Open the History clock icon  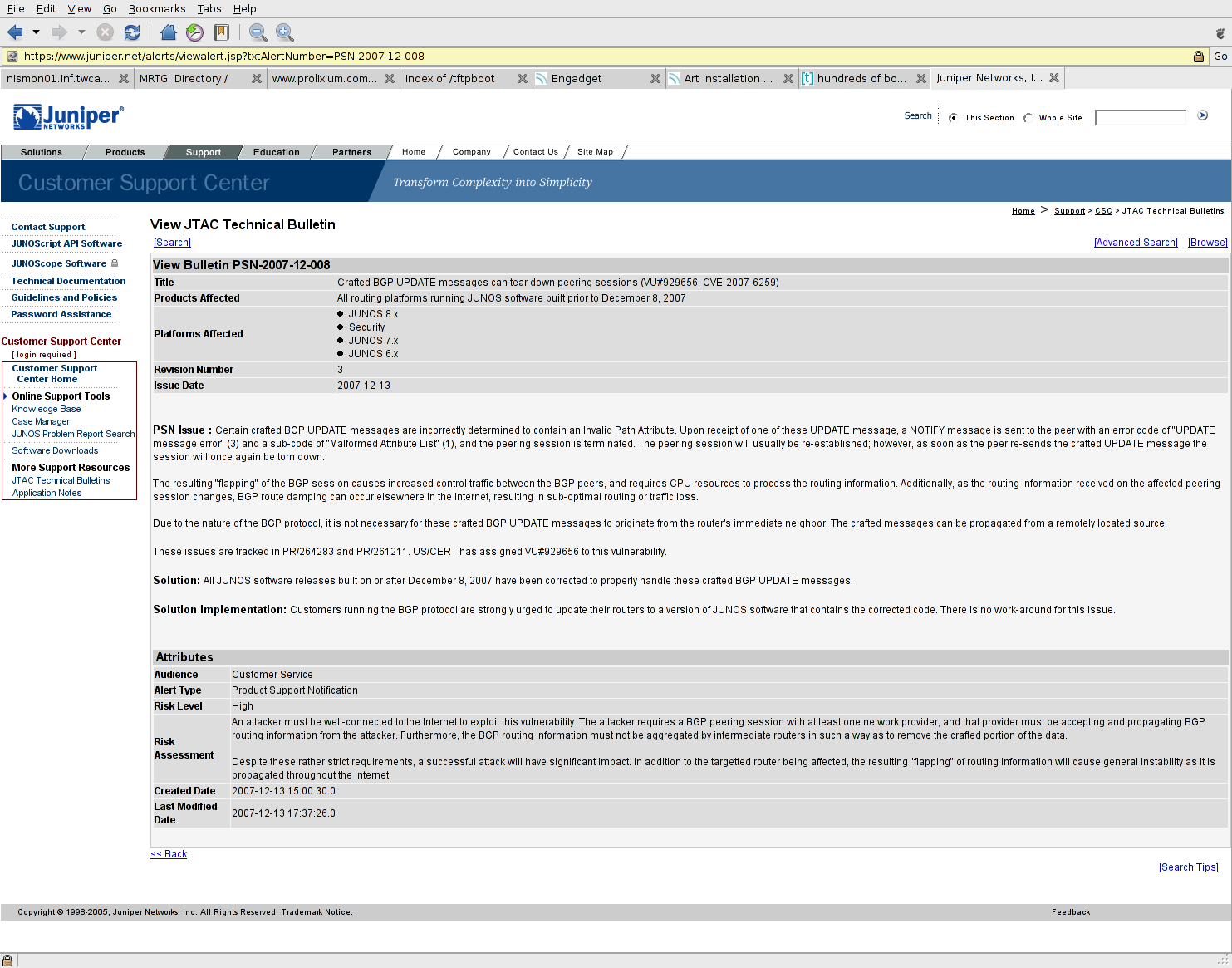pos(195,32)
